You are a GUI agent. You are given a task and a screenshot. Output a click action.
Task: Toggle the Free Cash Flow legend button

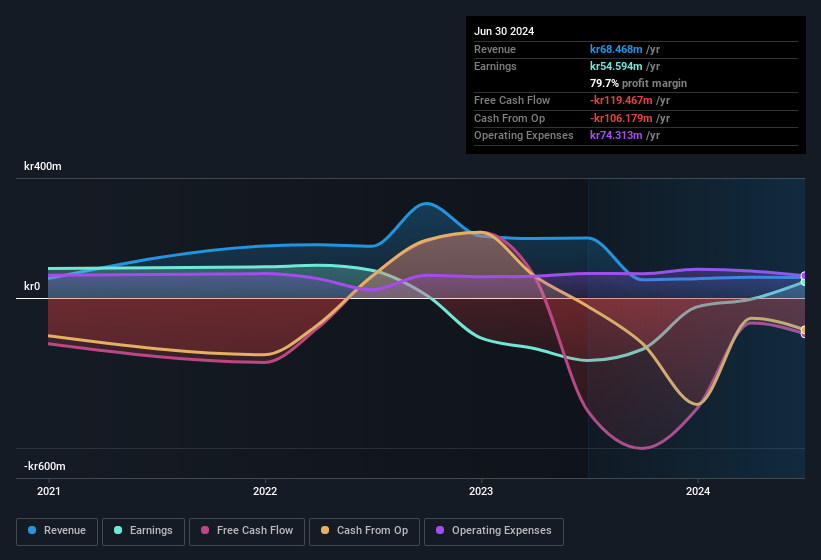coord(247,531)
